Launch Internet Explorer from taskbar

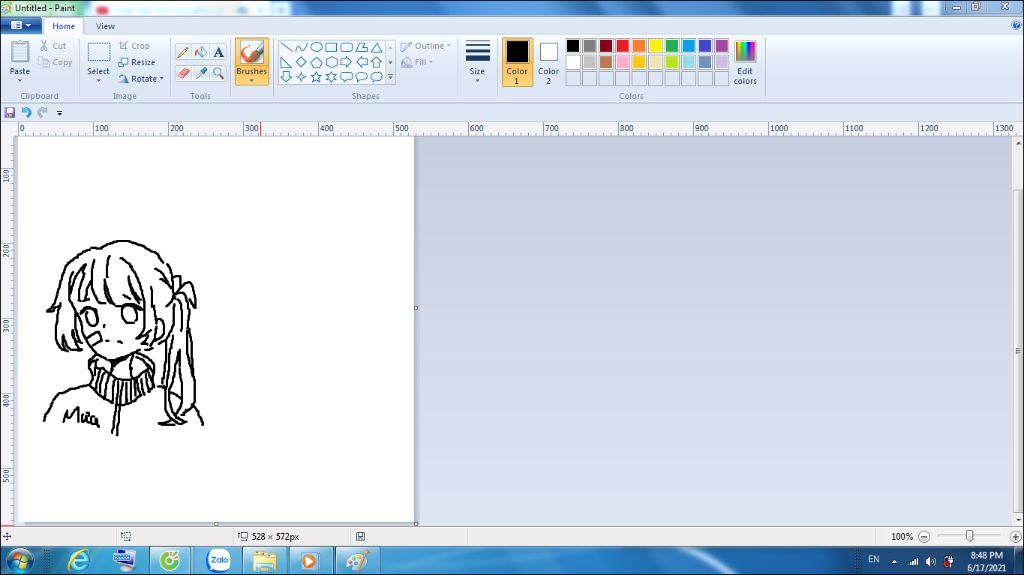(79, 561)
